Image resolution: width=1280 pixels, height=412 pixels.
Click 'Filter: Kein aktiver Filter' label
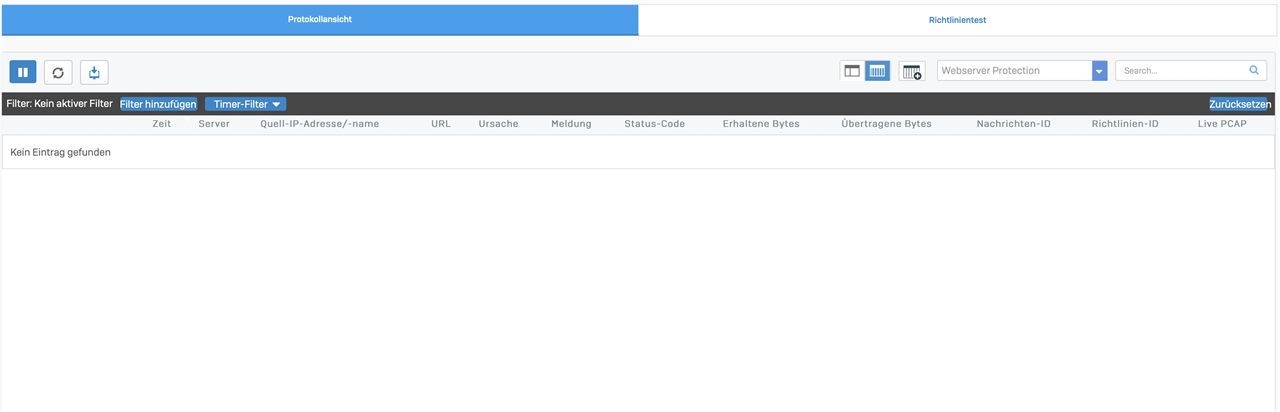pyautogui.click(x=59, y=104)
